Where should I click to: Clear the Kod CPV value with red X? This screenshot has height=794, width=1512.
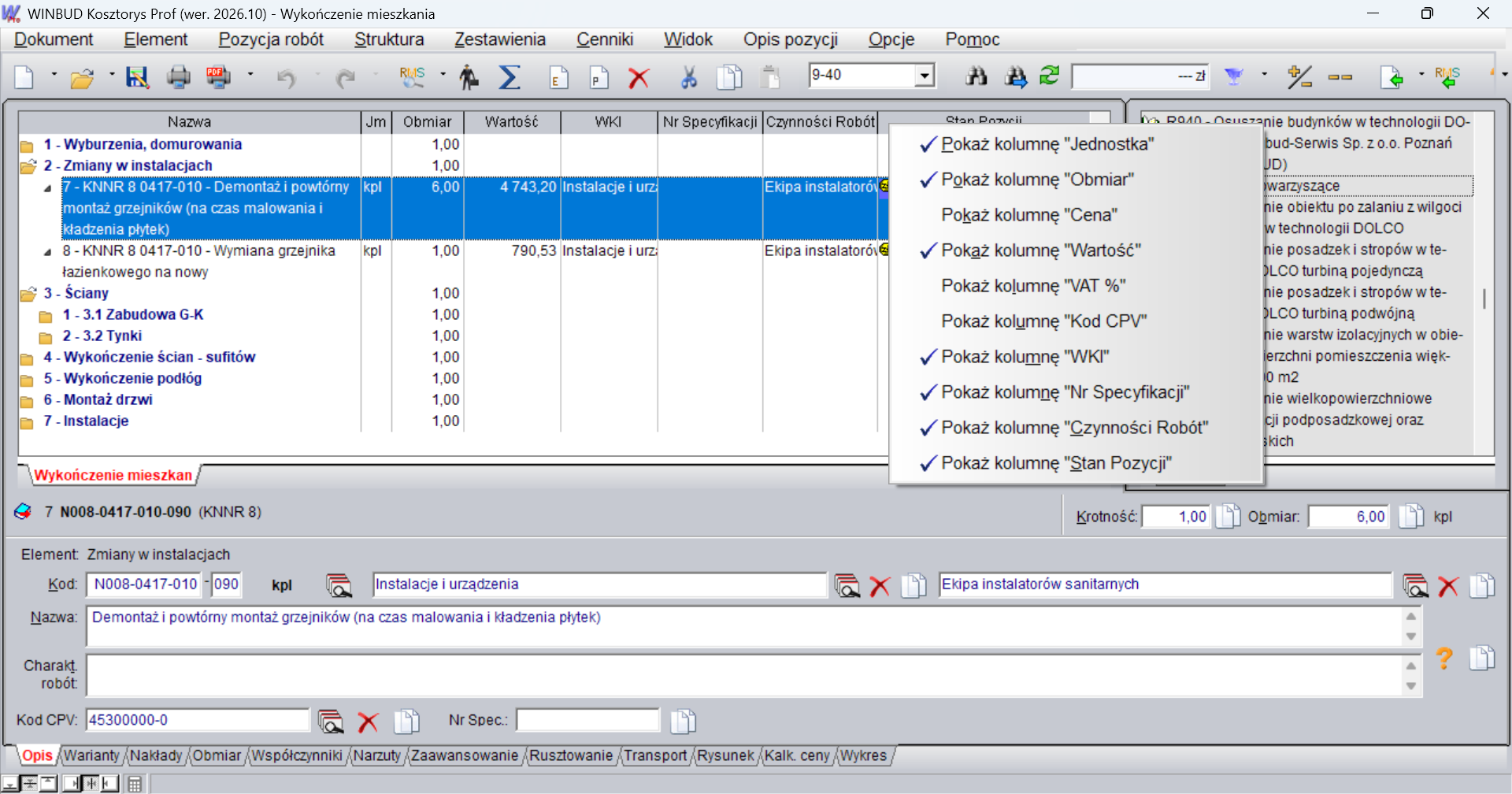368,722
